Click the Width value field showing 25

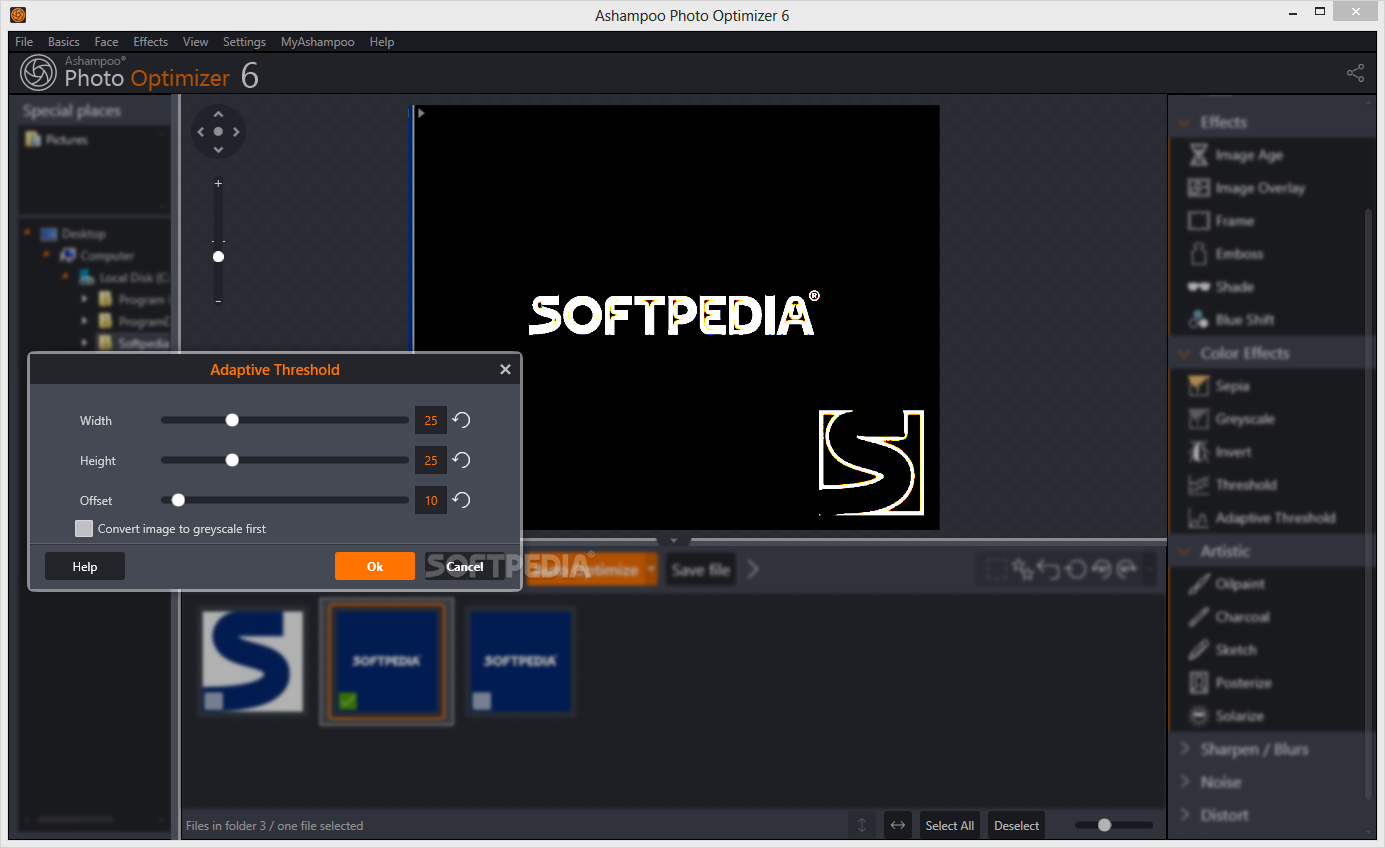(431, 420)
